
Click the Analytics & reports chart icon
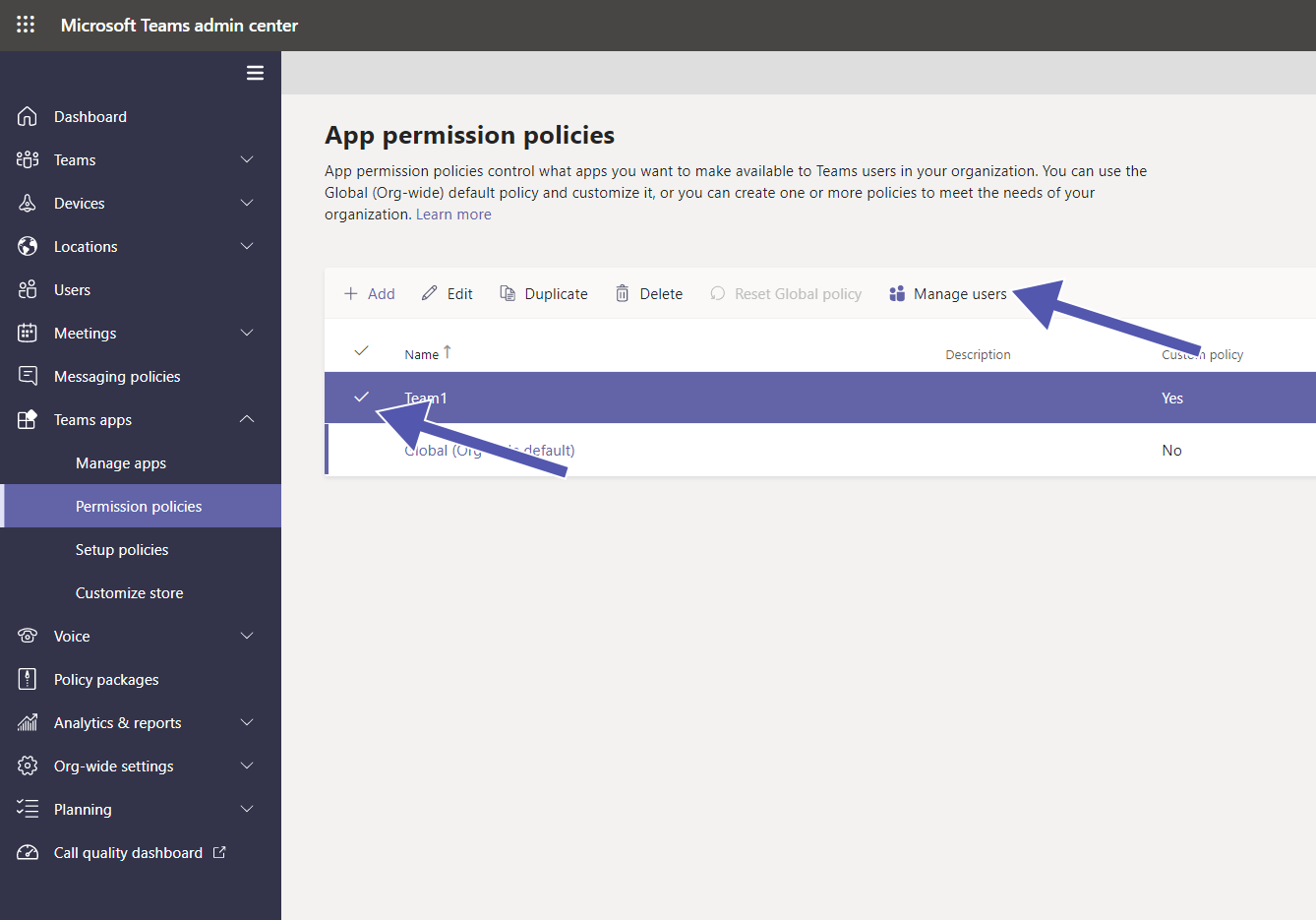click(28, 722)
